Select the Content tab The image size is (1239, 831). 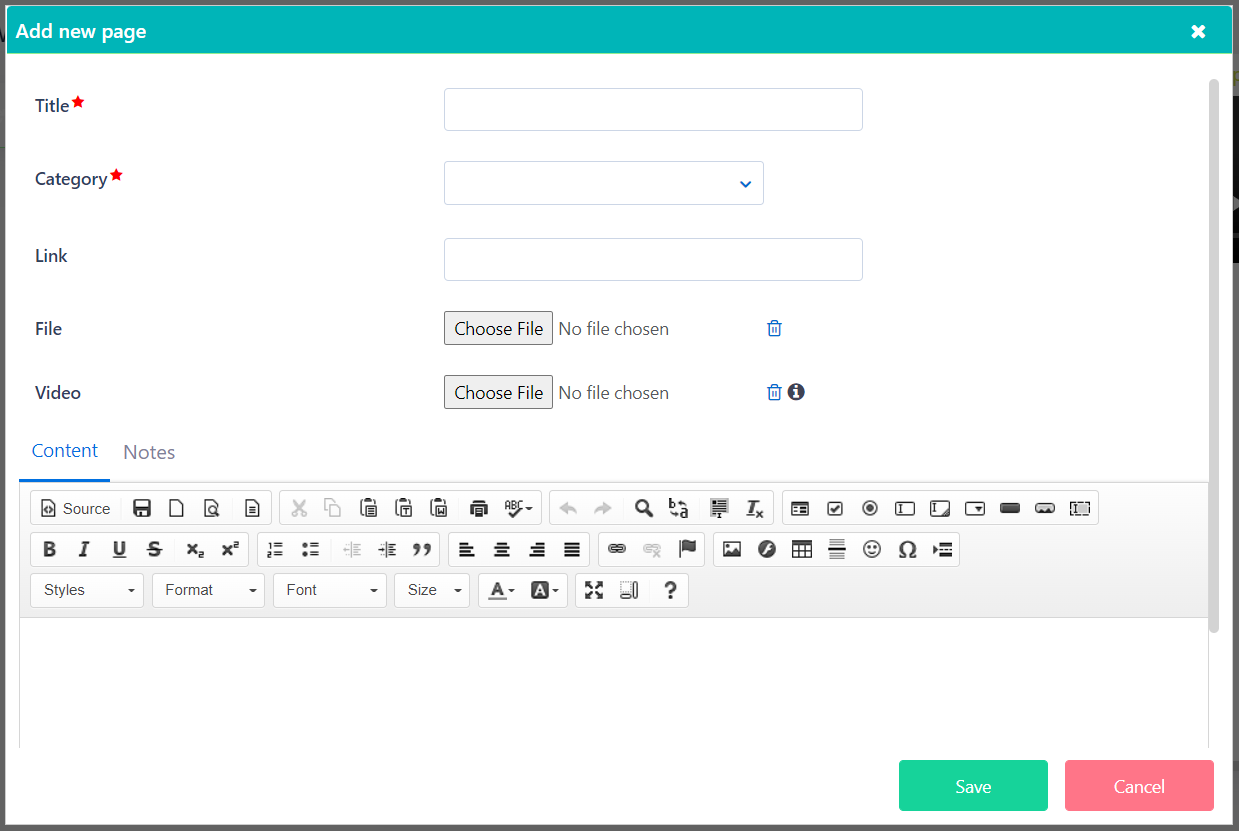64,451
